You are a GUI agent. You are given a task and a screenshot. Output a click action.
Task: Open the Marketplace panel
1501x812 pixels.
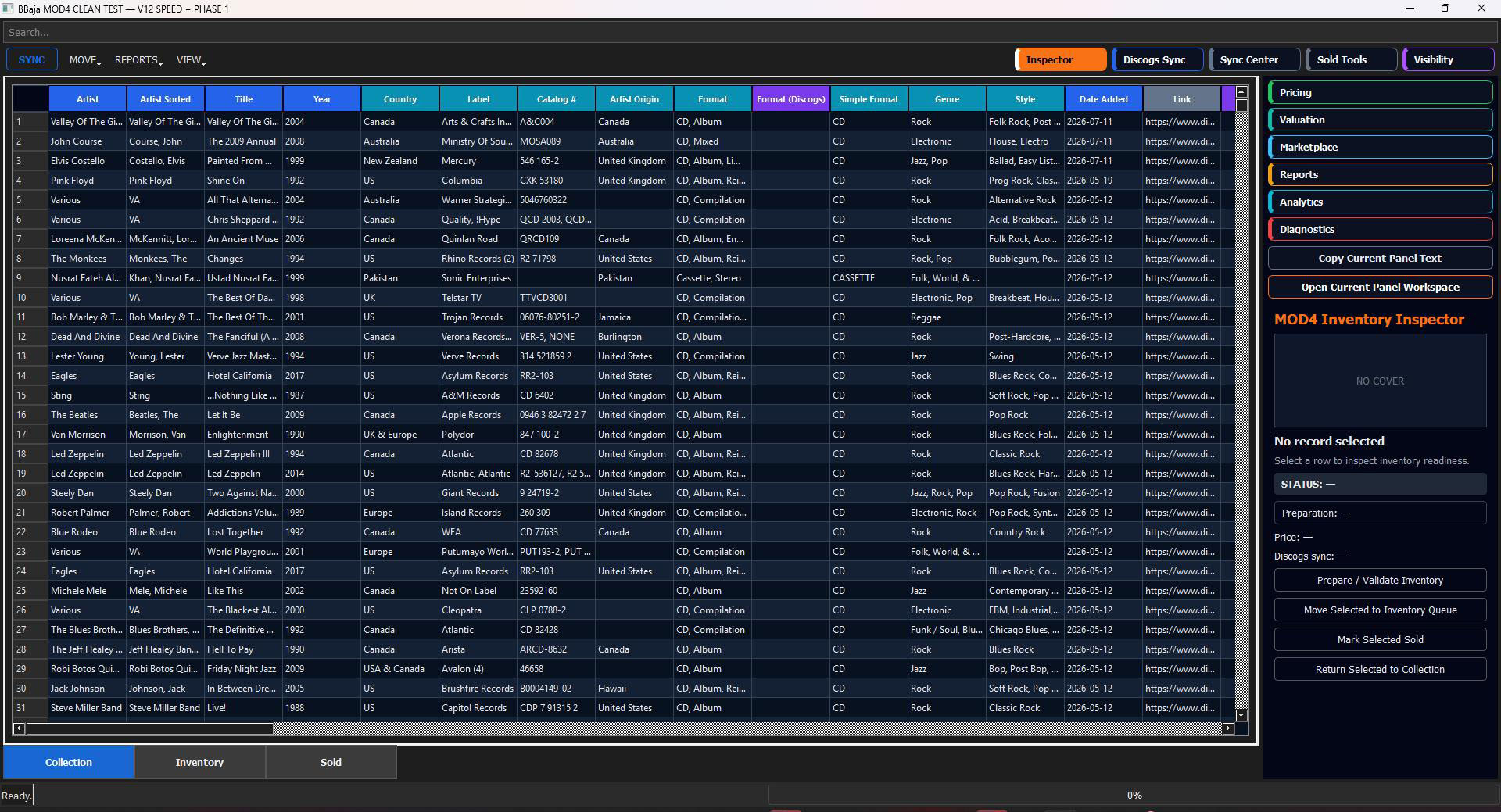click(1380, 147)
